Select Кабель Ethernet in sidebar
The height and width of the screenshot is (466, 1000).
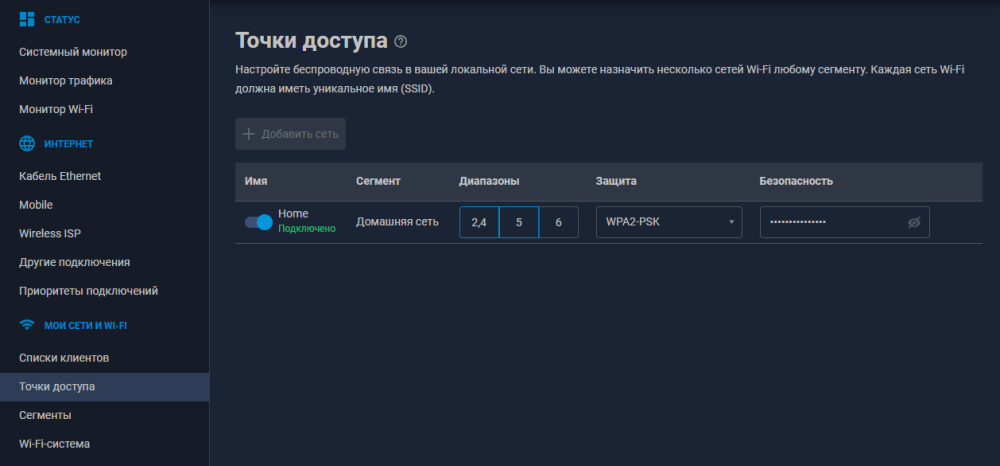point(60,176)
